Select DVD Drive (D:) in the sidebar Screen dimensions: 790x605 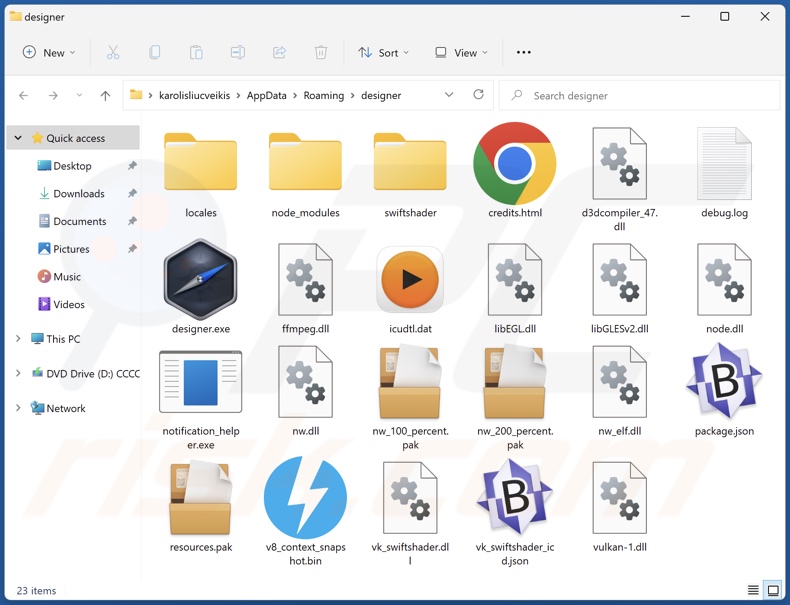tap(85, 374)
